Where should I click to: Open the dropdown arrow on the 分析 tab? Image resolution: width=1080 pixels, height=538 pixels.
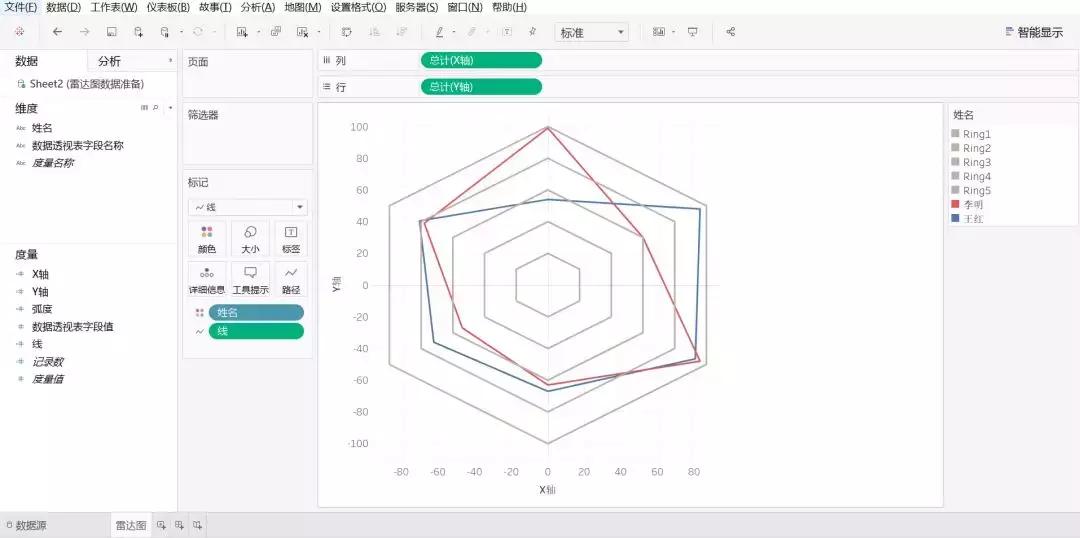click(170, 61)
